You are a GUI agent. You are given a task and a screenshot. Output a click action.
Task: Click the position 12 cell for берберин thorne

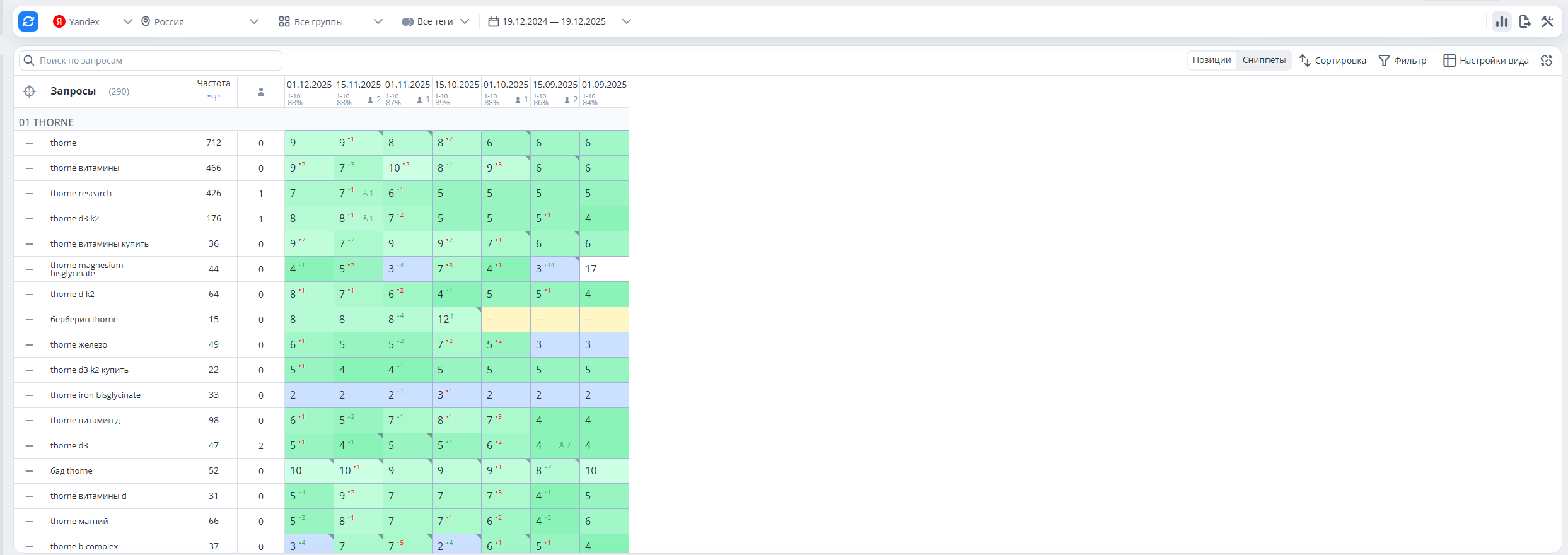coord(456,320)
